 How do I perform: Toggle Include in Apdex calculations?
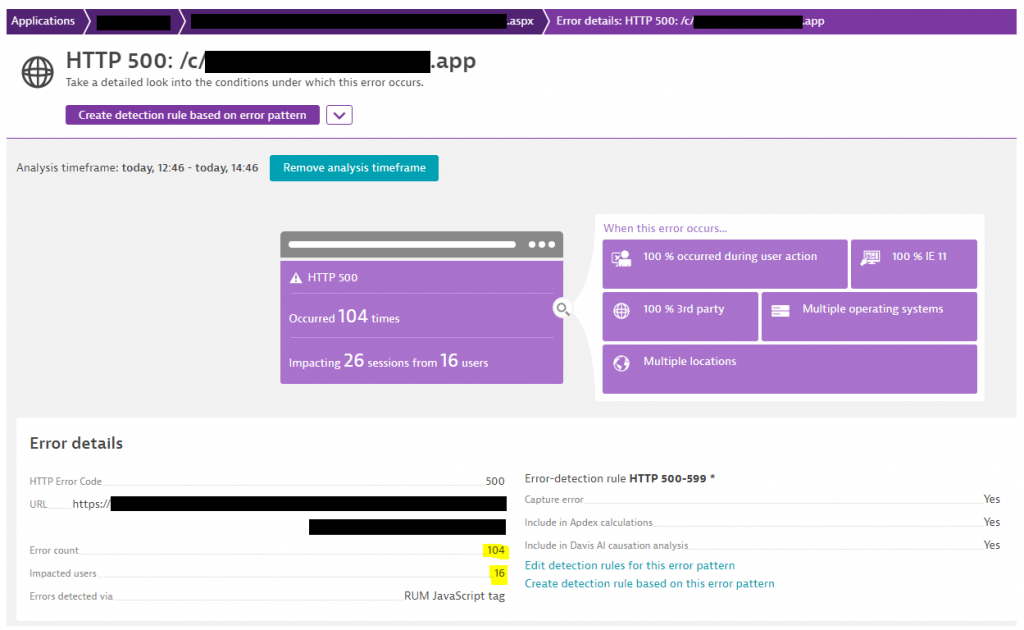coord(991,522)
